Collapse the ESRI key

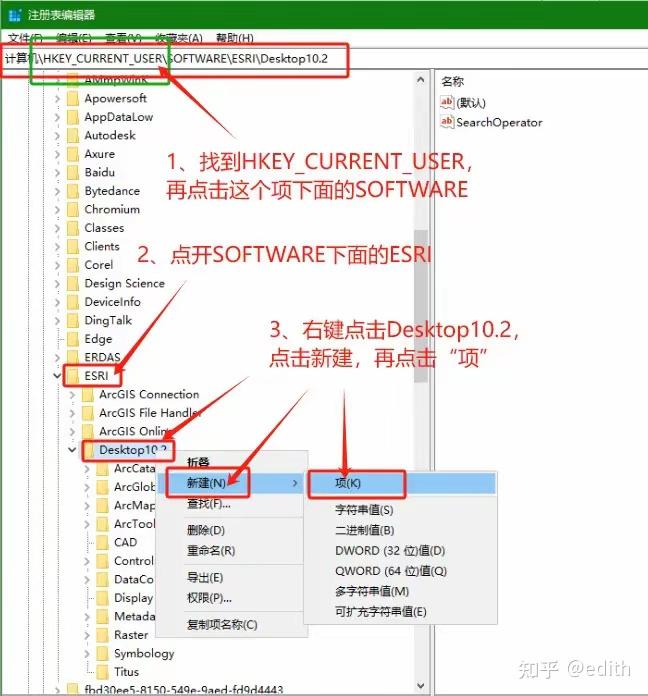pyautogui.click(x=57, y=376)
